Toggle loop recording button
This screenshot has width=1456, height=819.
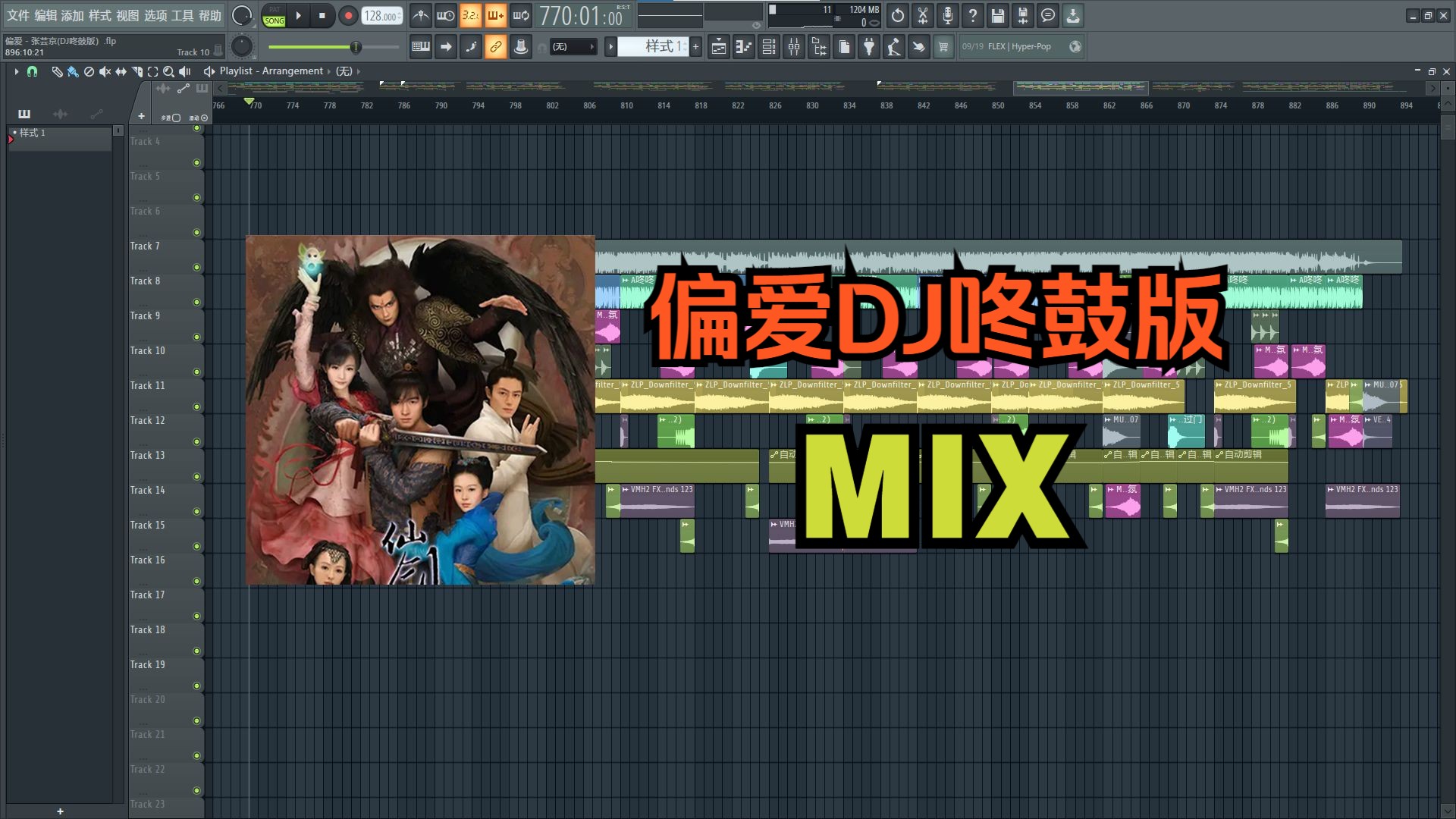pyautogui.click(x=521, y=15)
